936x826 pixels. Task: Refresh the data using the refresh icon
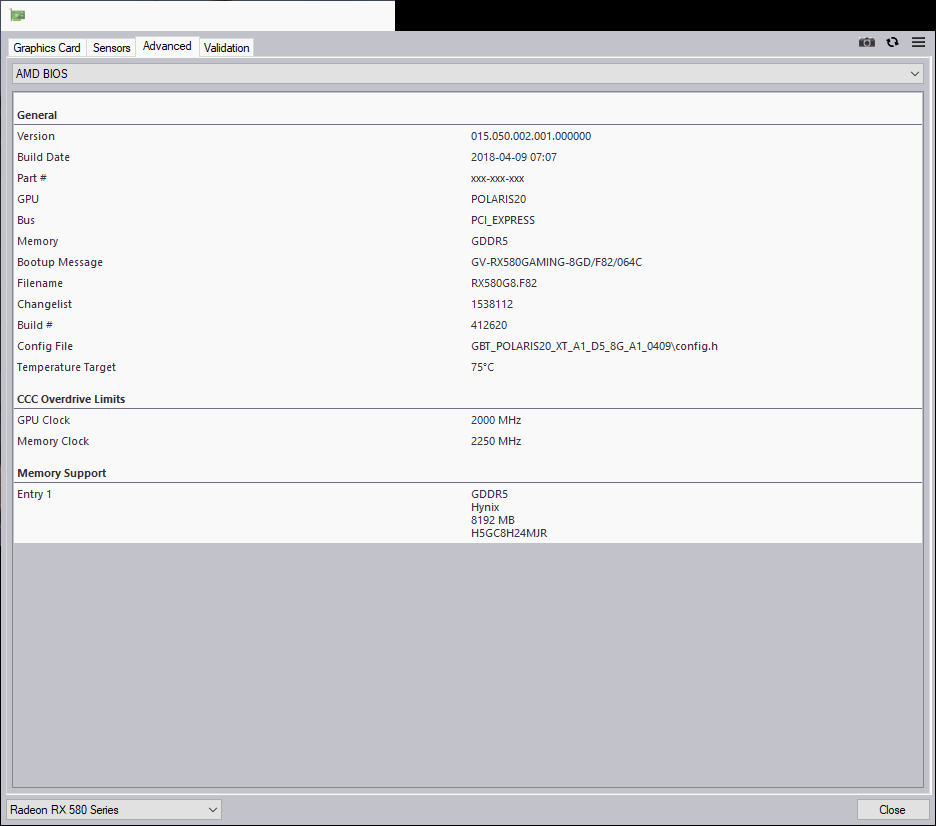892,42
